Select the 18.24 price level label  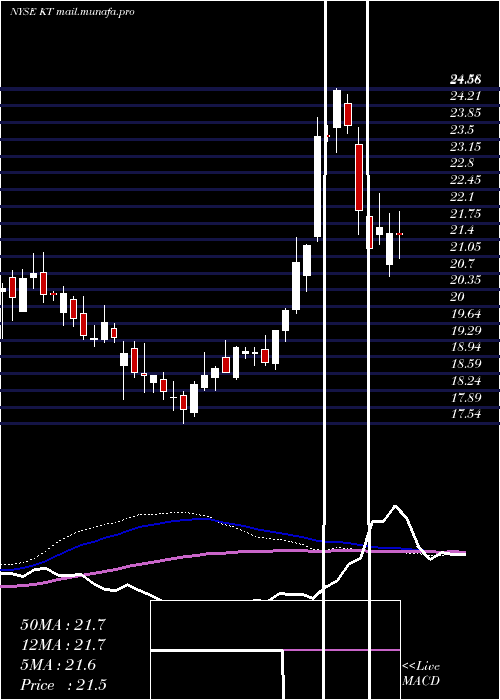click(465, 381)
